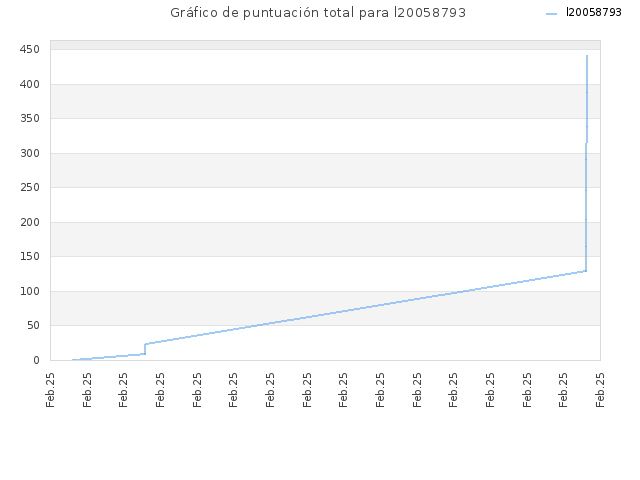Select the y-axis label 300
Image resolution: width=640 pixels, height=480 pixels.
click(30, 153)
